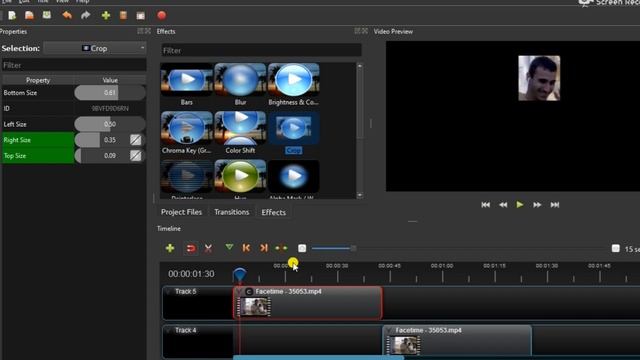Click the Effects list vertical scrollbar
640x360 pixels.
(x=360, y=130)
